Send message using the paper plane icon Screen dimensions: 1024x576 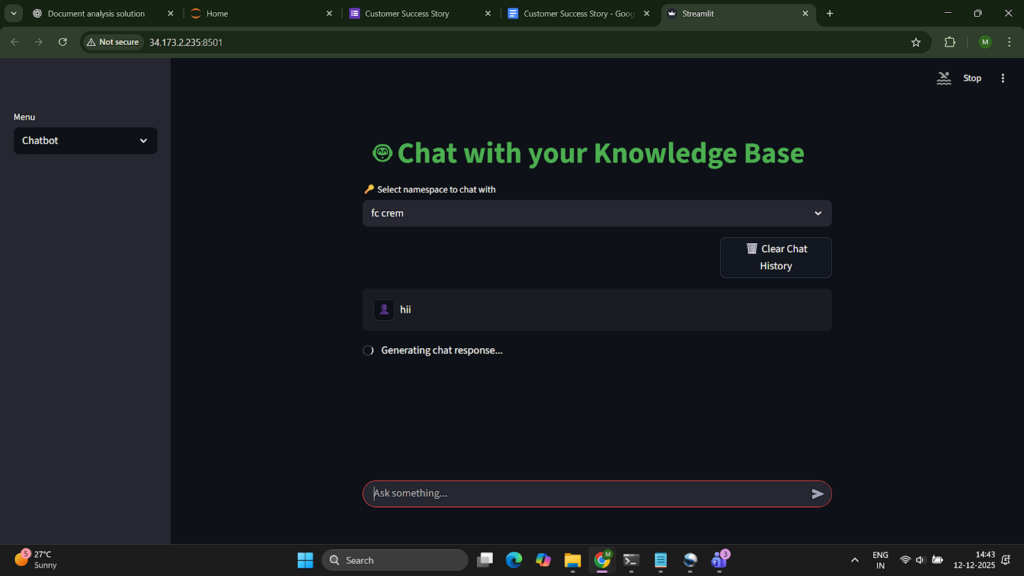[817, 494]
